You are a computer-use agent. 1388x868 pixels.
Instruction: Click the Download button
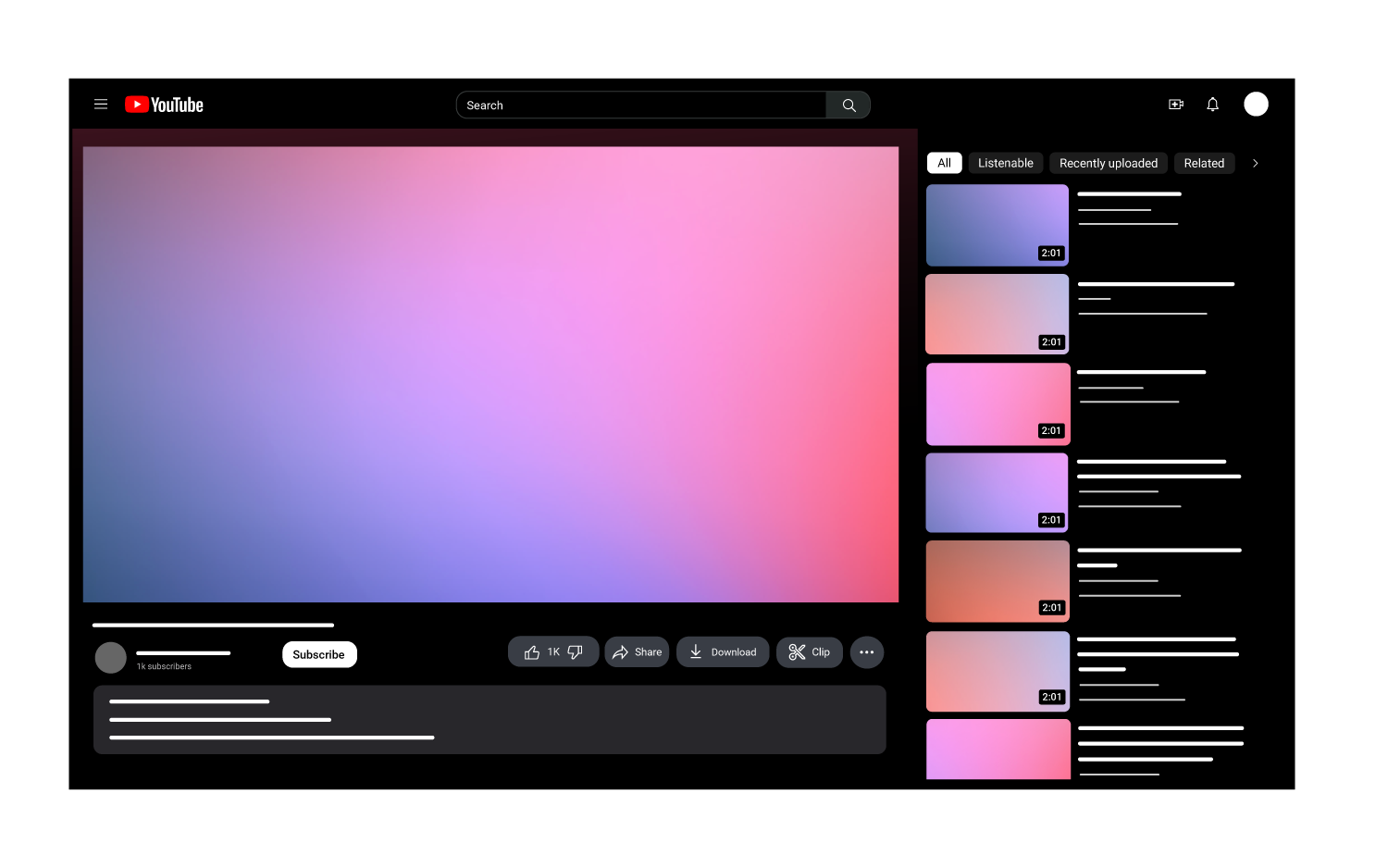click(x=723, y=651)
